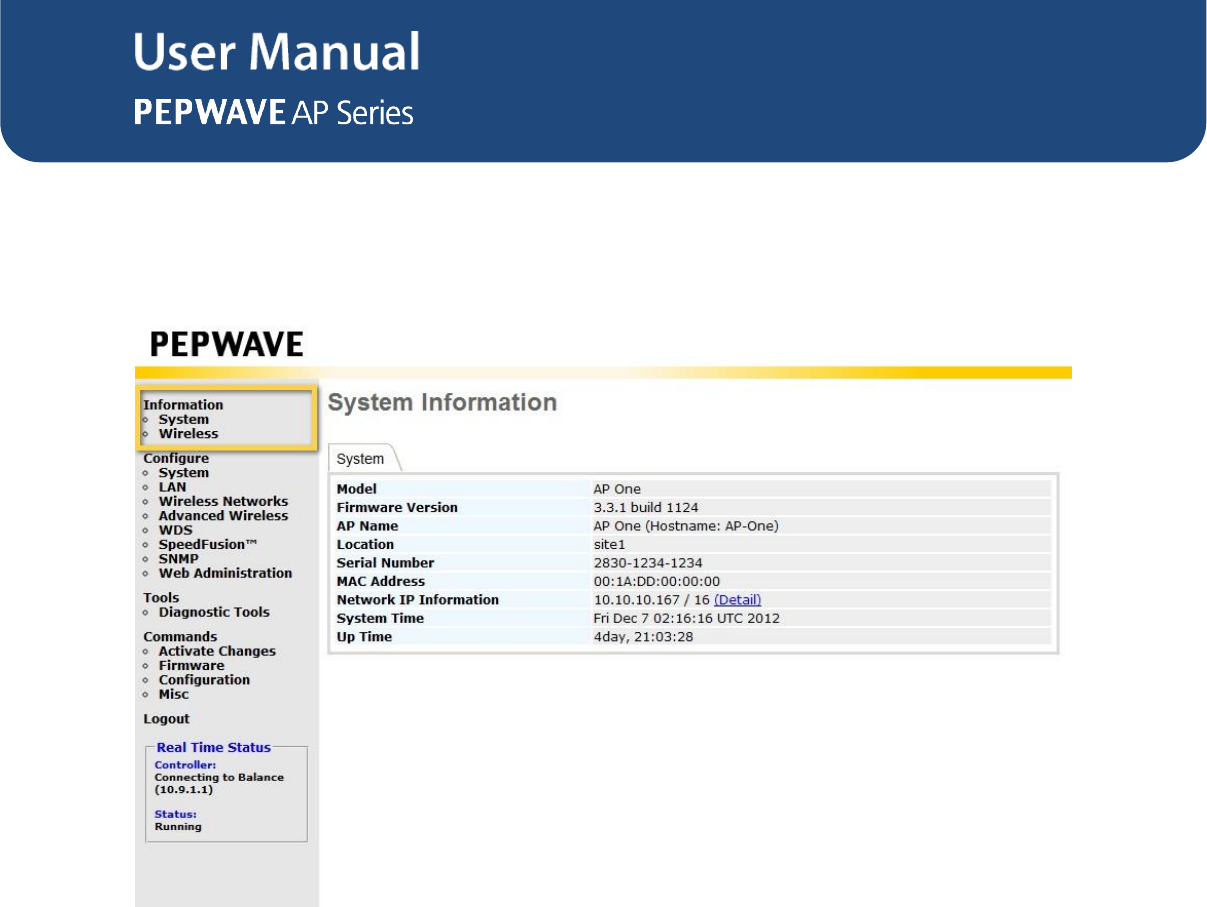Click firmware version 3.3.1 build 1124
Image resolution: width=1207 pixels, height=907 pixels.
(x=646, y=508)
